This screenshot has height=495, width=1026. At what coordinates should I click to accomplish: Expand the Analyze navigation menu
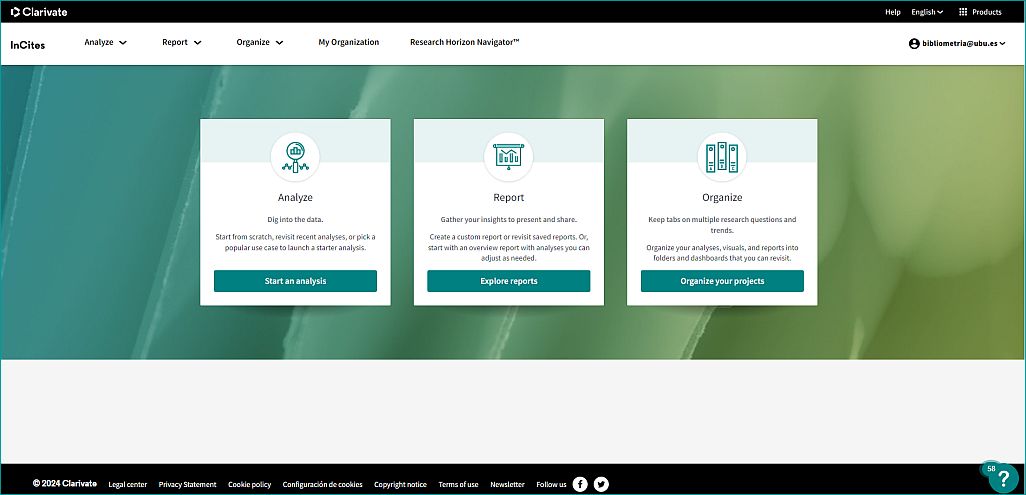(106, 43)
